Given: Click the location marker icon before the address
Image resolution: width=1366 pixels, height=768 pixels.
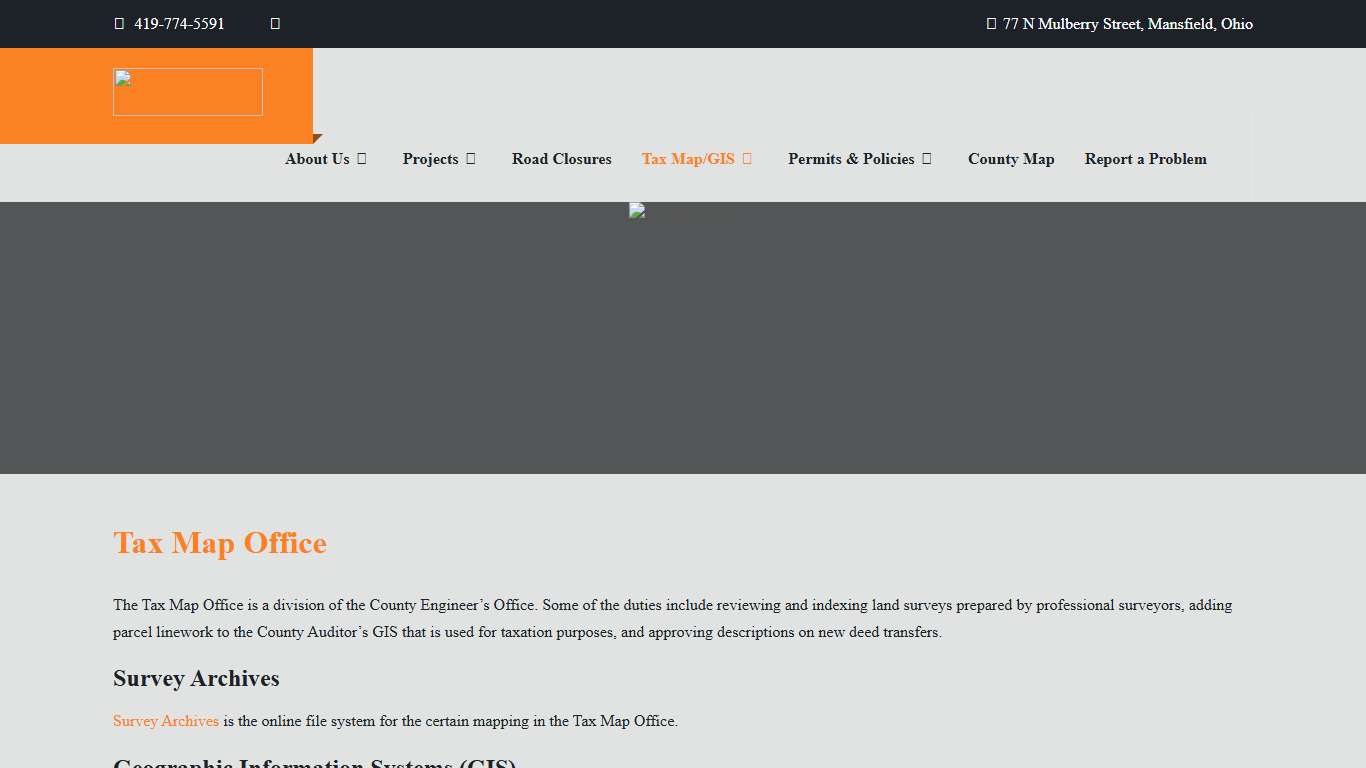Looking at the screenshot, I should click(x=991, y=24).
